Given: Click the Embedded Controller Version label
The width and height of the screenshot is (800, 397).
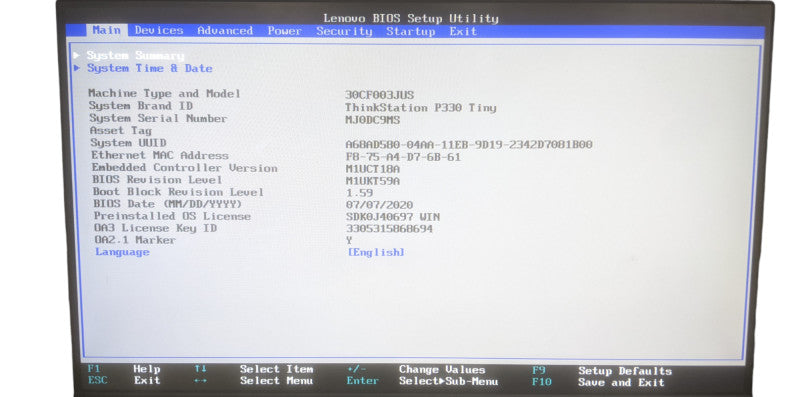Looking at the screenshot, I should pyautogui.click(x=185, y=167).
